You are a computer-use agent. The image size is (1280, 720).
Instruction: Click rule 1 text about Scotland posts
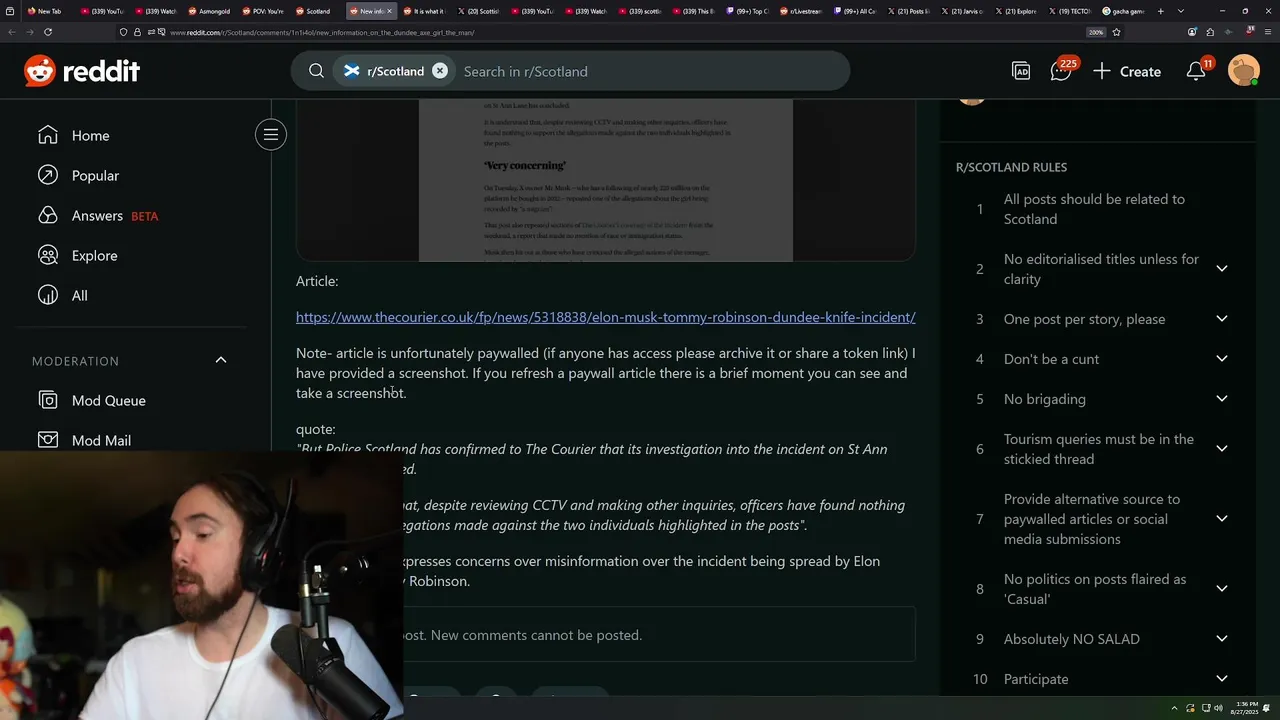click(1094, 209)
